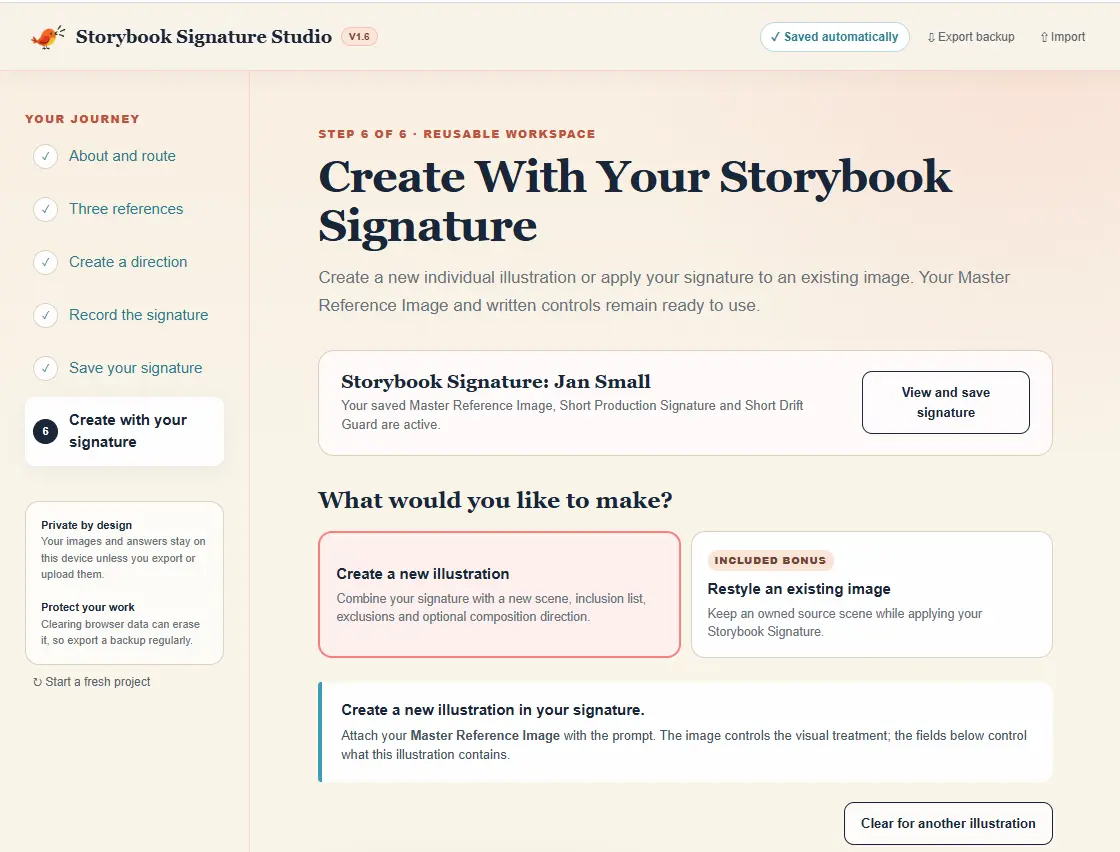Click the INCLUDED BONUS badge
The height and width of the screenshot is (852, 1120).
click(770, 561)
